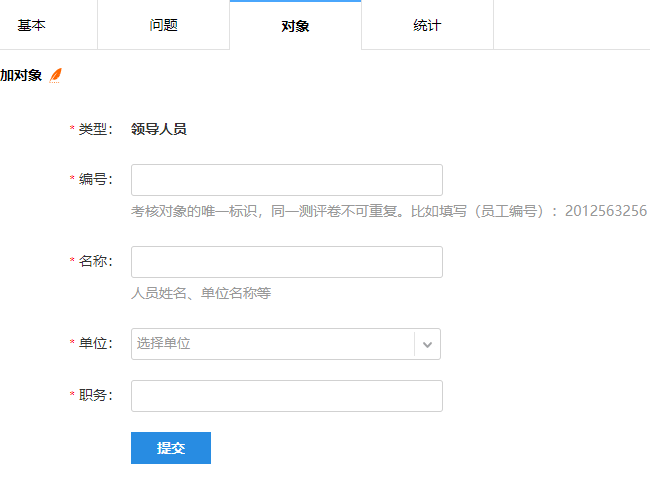
Task: Click the 职务 field label
Action: coord(95,395)
